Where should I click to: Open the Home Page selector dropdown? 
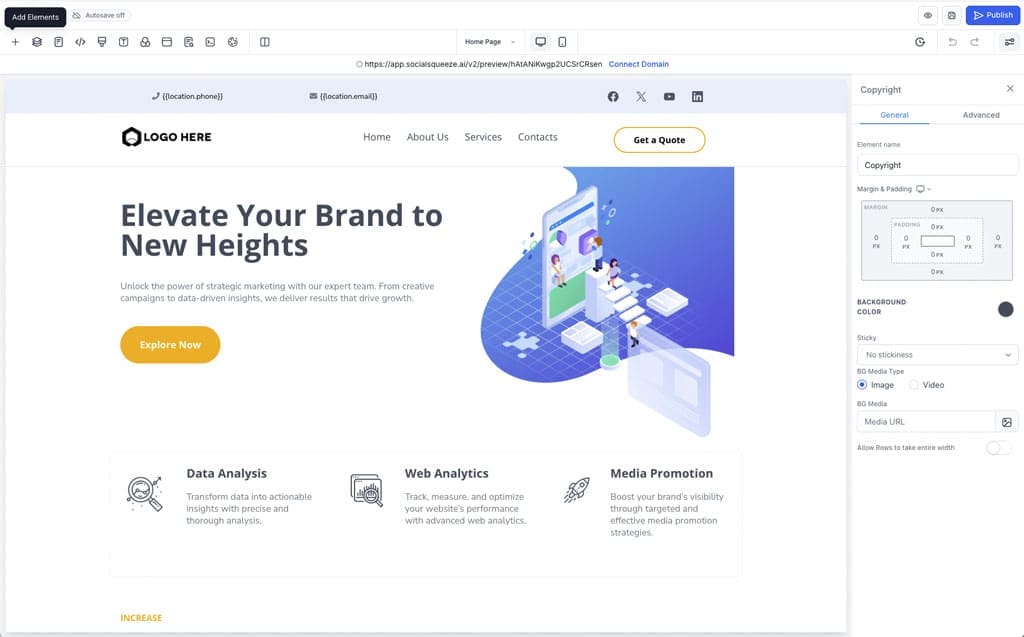490,42
